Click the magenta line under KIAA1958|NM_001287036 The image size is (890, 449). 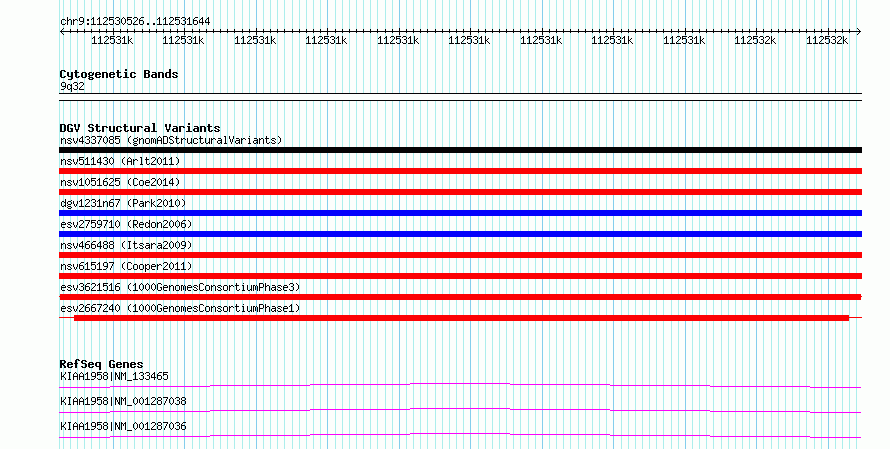click(460, 436)
